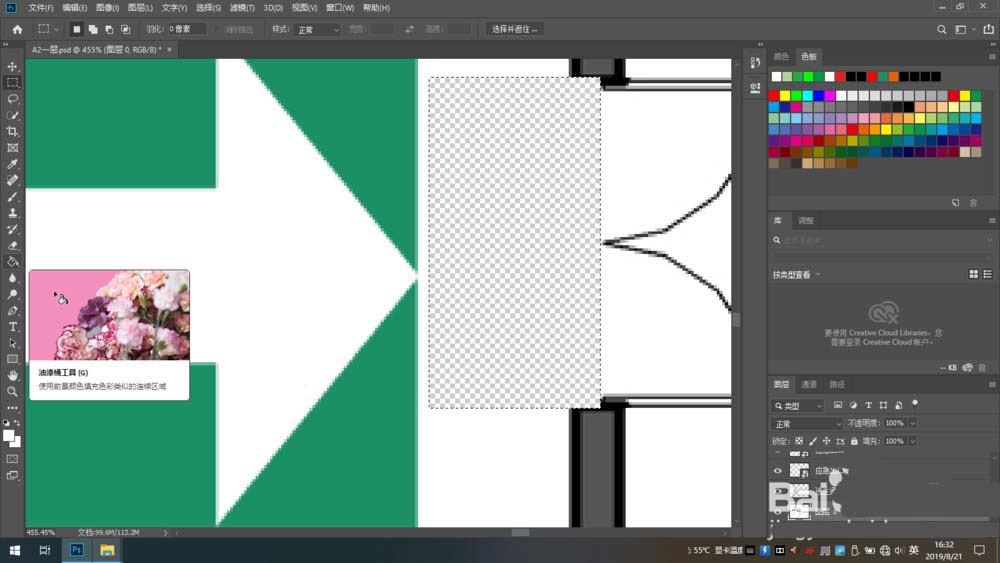Open the layer blend mode 正常 dropdown

pos(807,424)
